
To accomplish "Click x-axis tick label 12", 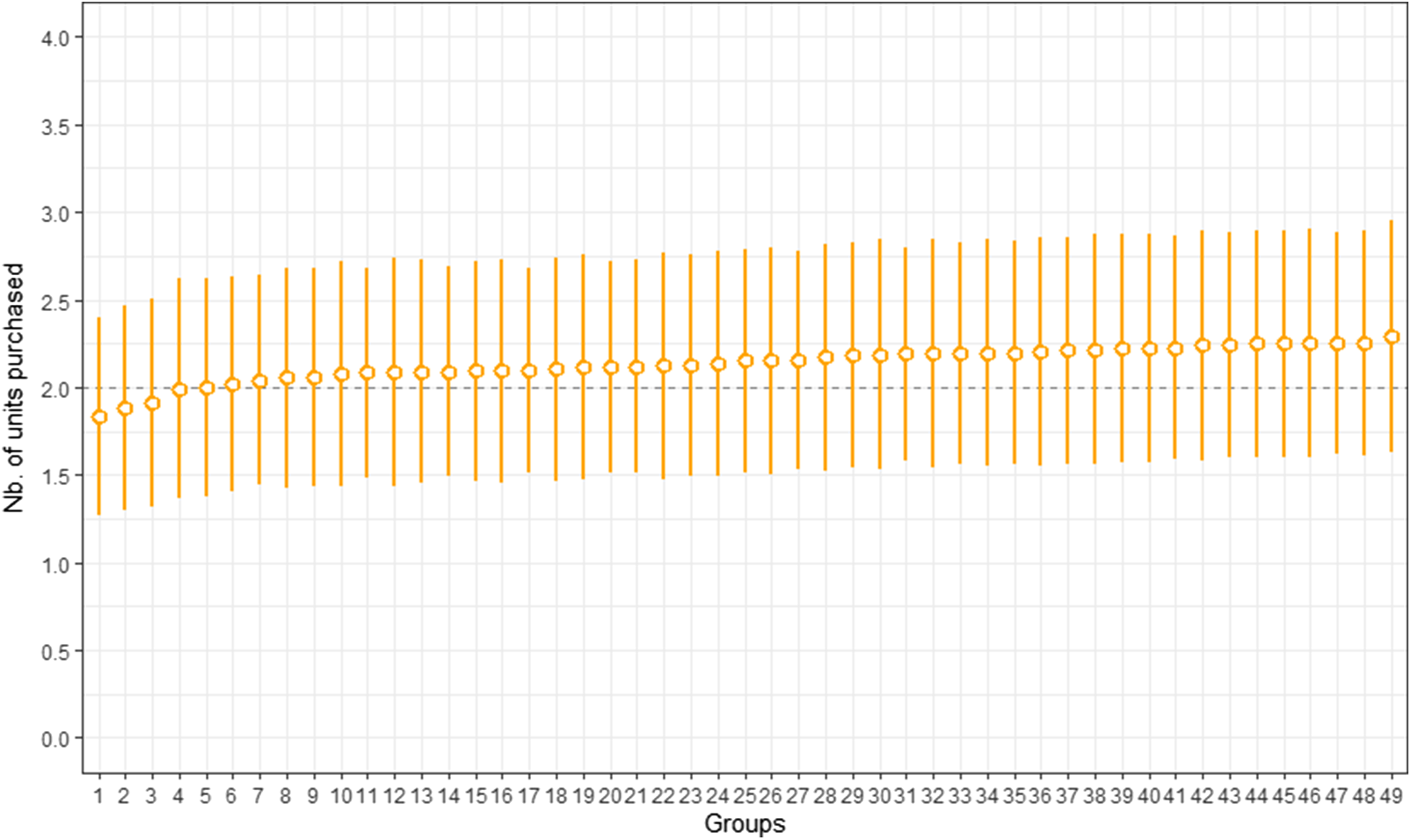I will tap(394, 797).
